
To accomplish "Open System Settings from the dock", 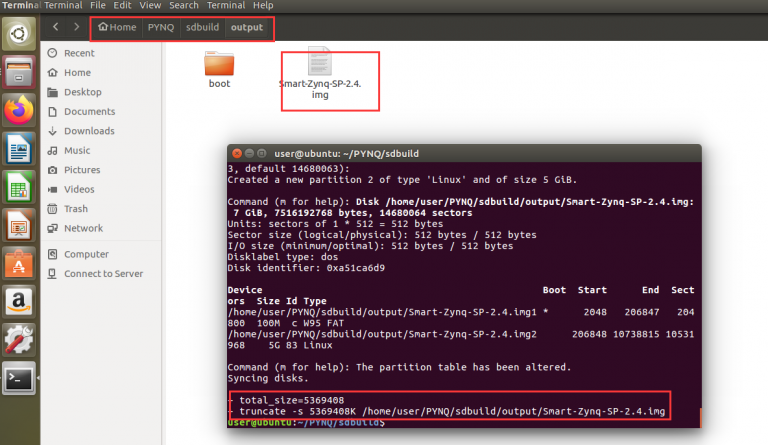I will [x=19, y=339].
